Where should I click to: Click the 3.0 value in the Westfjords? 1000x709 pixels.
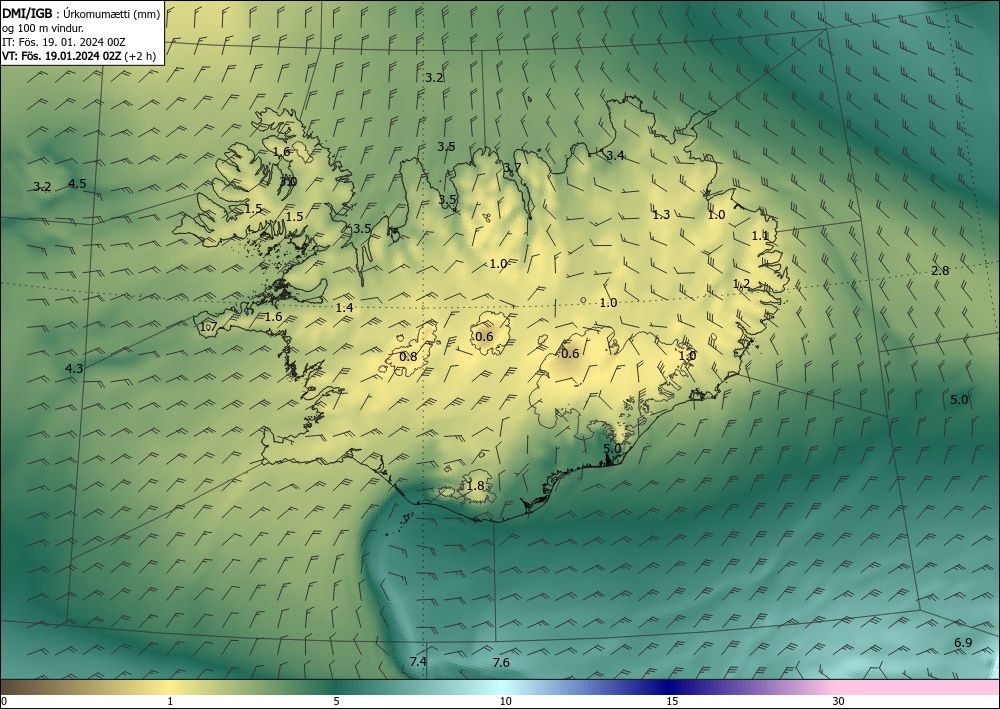tap(288, 182)
